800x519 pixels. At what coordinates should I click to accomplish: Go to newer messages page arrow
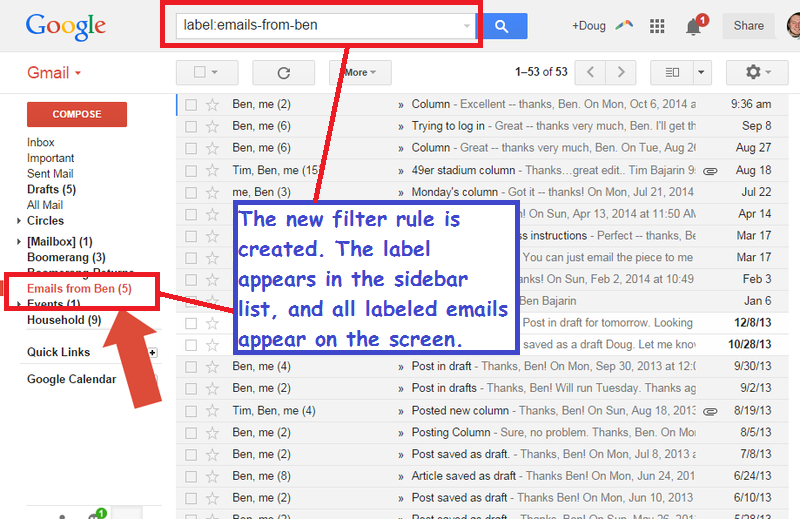click(590, 72)
